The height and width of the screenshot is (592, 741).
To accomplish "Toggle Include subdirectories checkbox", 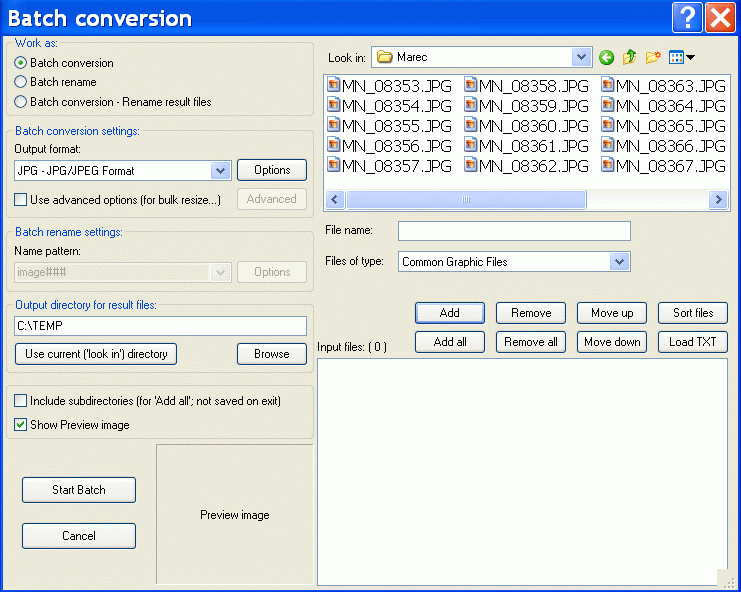I will coord(21,401).
